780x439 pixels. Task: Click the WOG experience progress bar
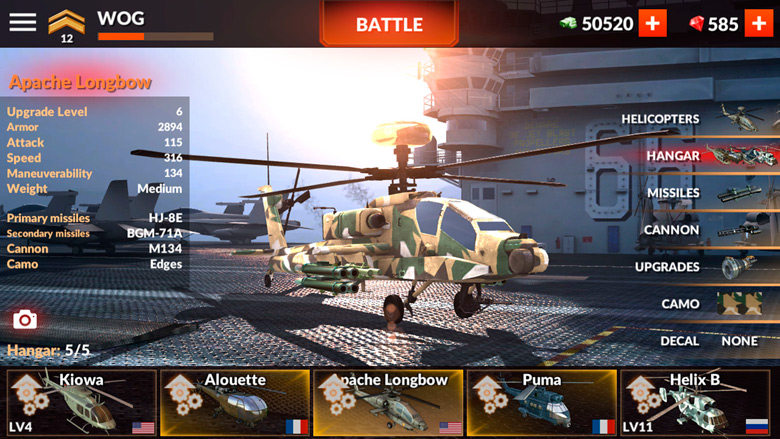156,36
